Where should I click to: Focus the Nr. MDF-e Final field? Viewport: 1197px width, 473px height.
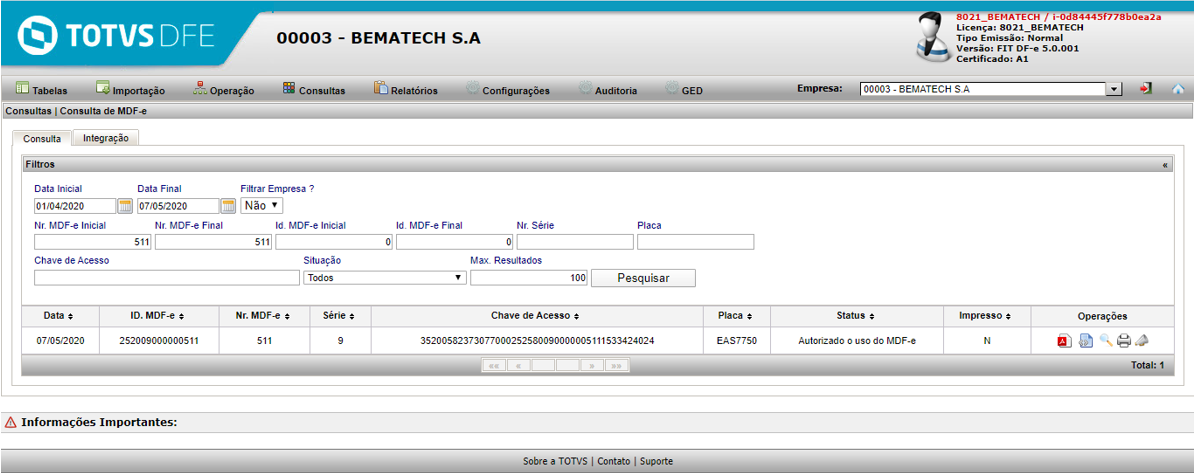click(x=214, y=242)
